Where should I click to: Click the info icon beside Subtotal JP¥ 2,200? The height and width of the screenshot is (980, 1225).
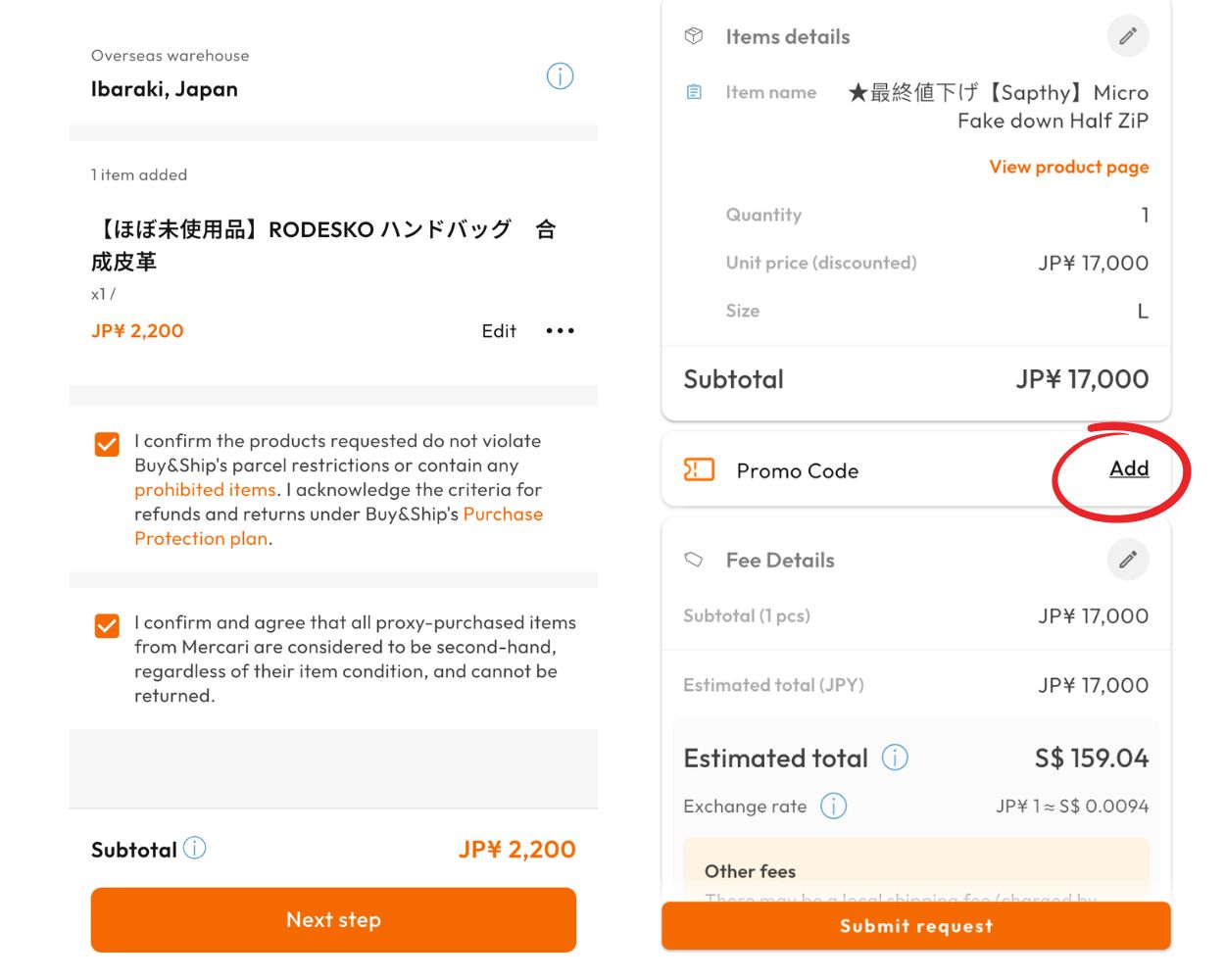(194, 847)
